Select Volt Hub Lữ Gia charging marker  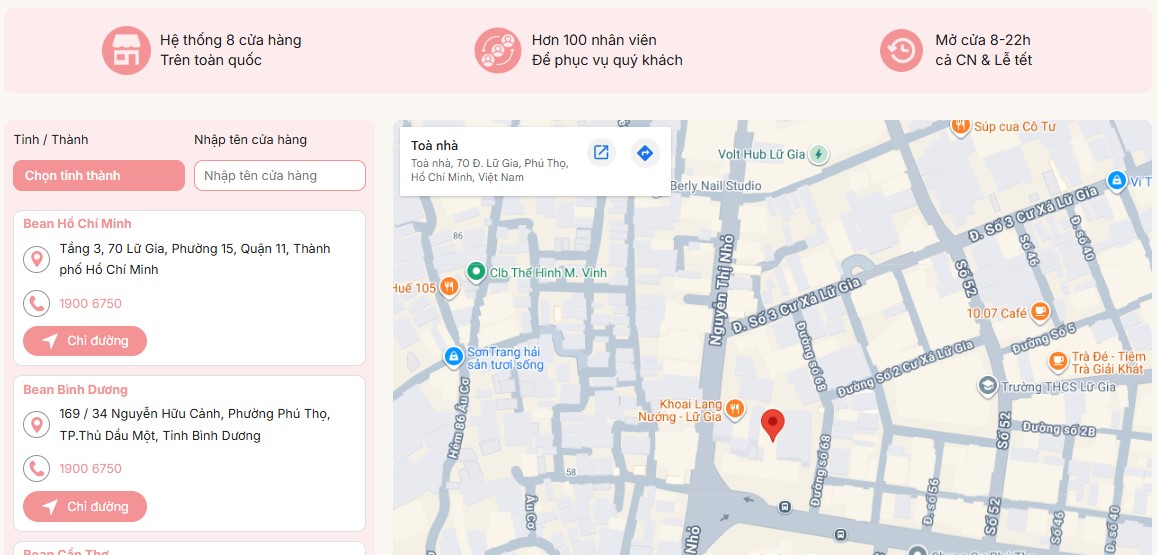(818, 154)
